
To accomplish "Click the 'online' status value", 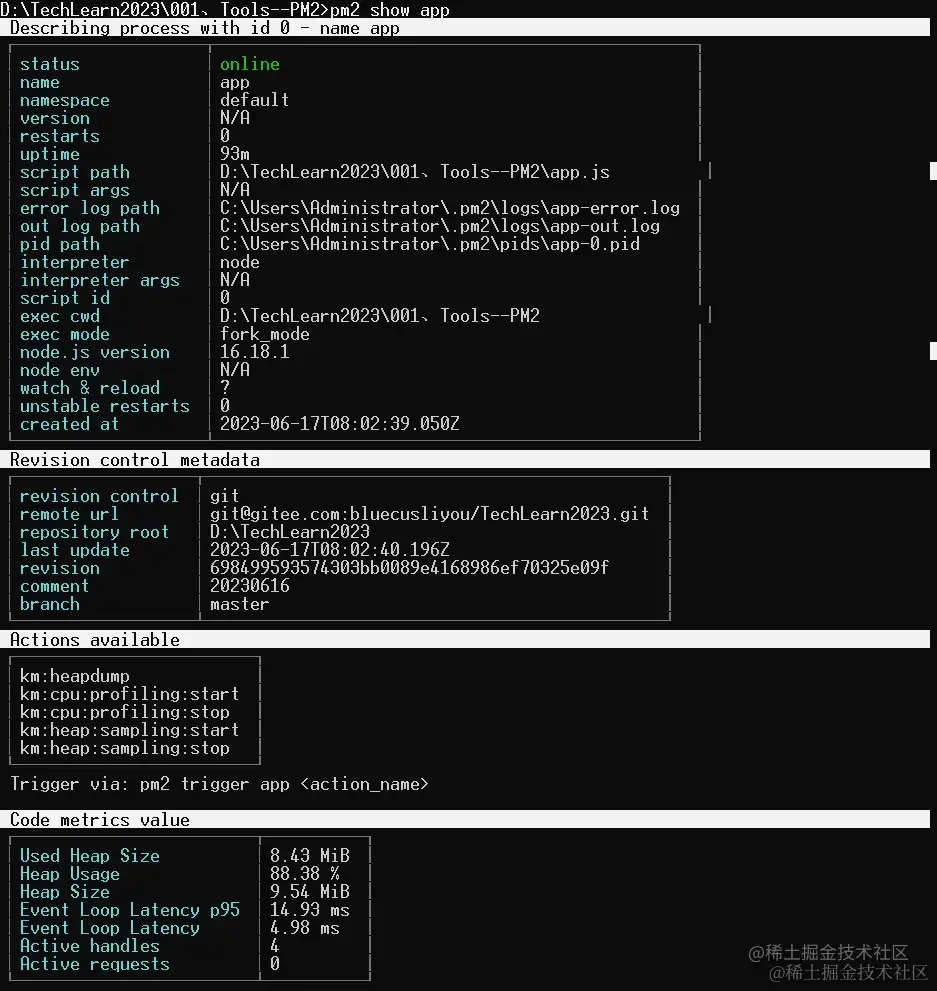I will (250, 64).
